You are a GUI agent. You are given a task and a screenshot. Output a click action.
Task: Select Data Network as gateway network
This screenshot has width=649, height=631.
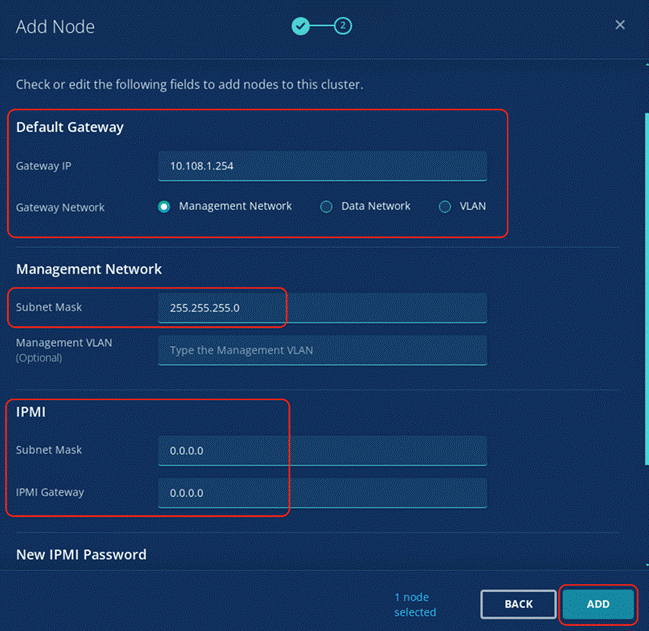[x=326, y=207]
